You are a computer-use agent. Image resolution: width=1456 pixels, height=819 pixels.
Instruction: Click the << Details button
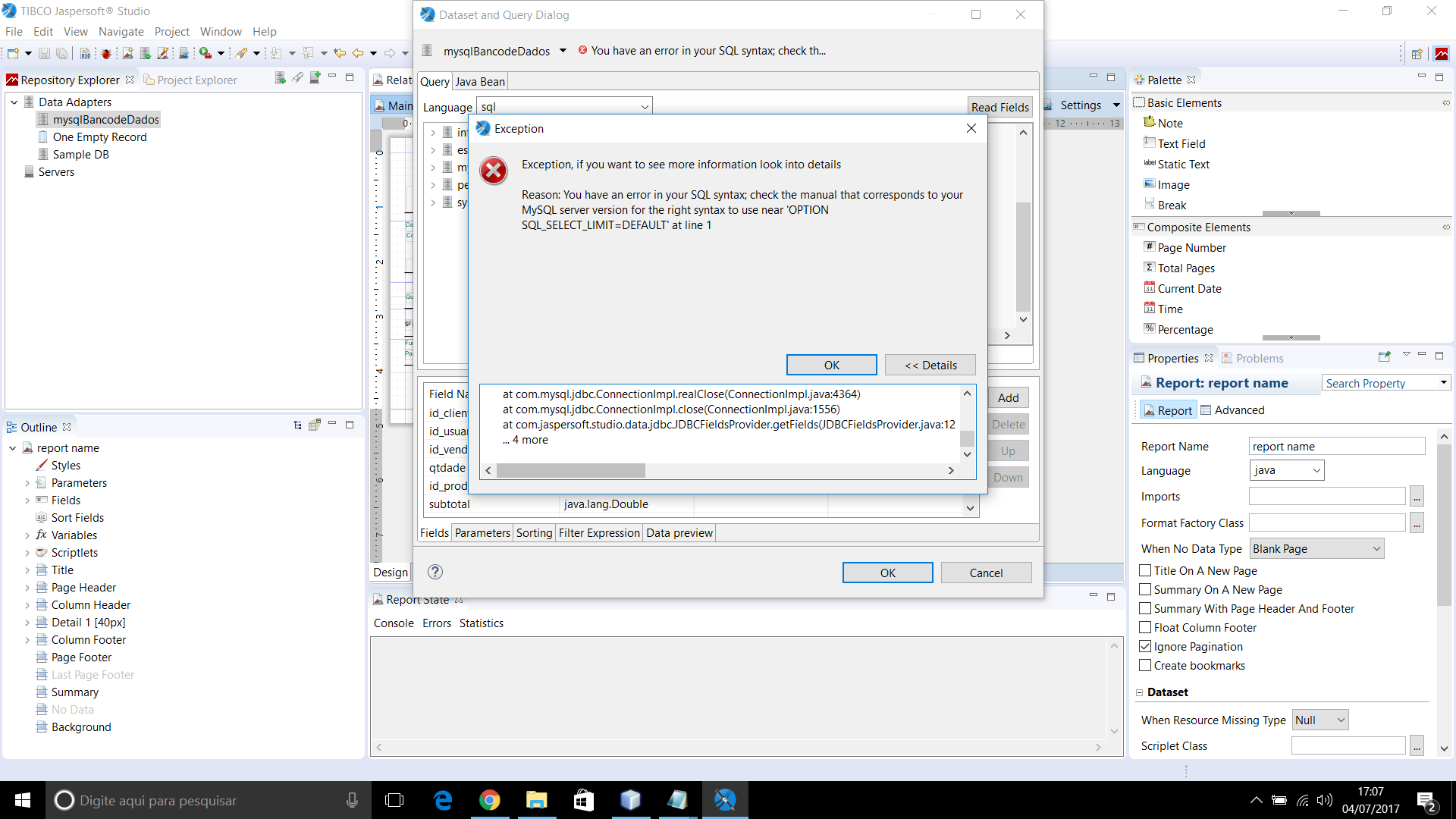coord(930,366)
